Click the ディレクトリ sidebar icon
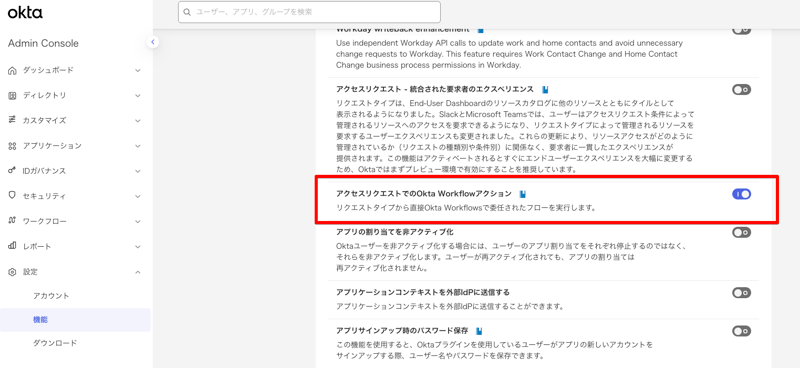 coord(13,95)
